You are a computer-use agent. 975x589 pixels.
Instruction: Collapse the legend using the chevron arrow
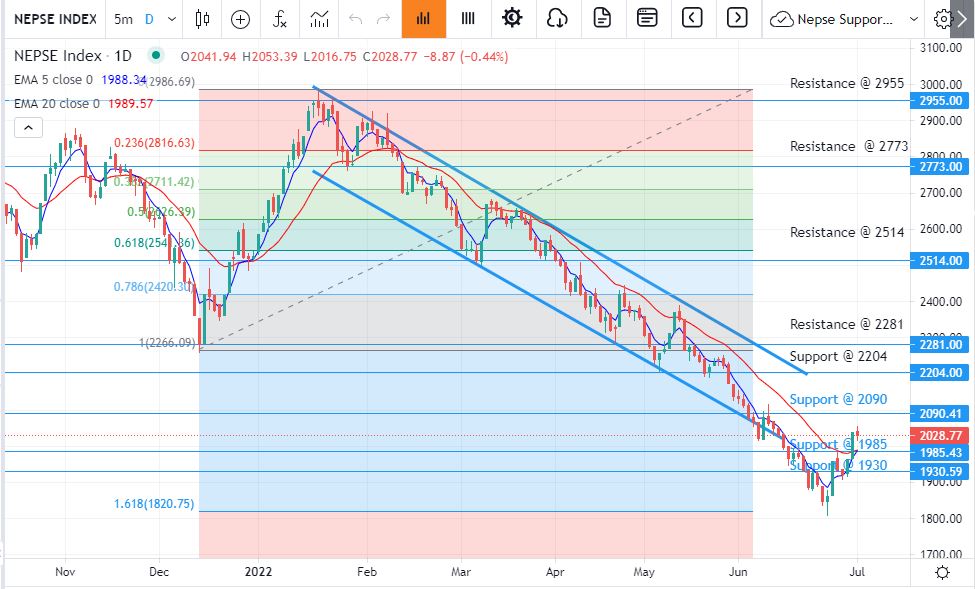tap(28, 127)
